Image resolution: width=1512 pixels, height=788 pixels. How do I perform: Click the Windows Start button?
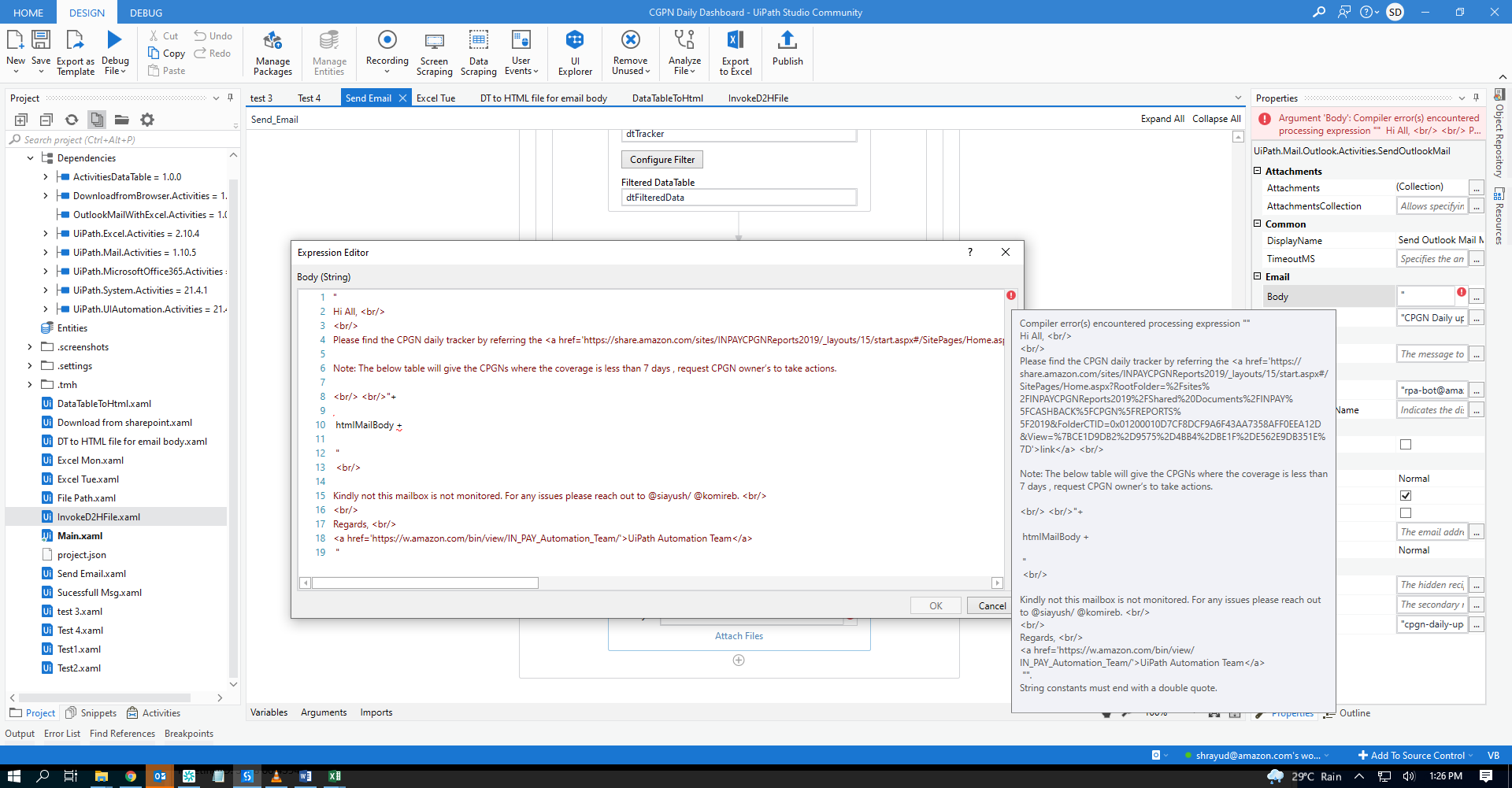pyautogui.click(x=14, y=776)
